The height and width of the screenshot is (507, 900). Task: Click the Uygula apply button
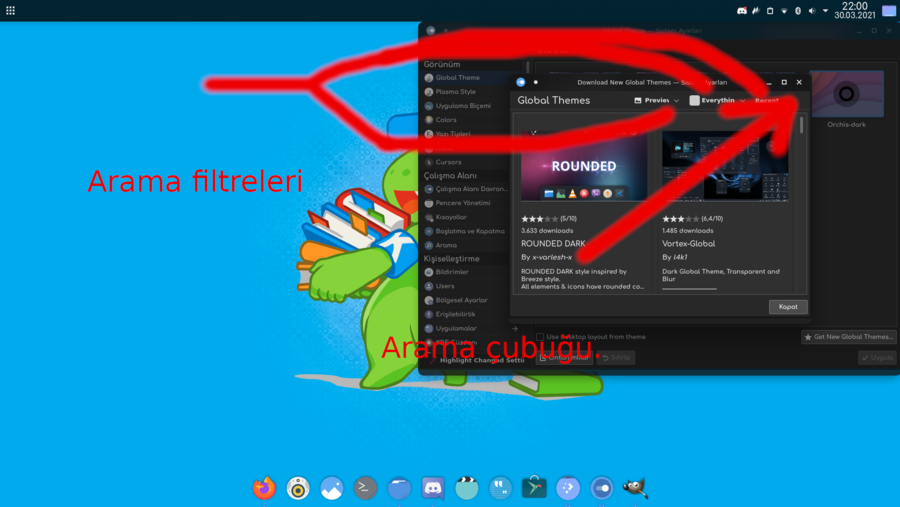pyautogui.click(x=877, y=358)
